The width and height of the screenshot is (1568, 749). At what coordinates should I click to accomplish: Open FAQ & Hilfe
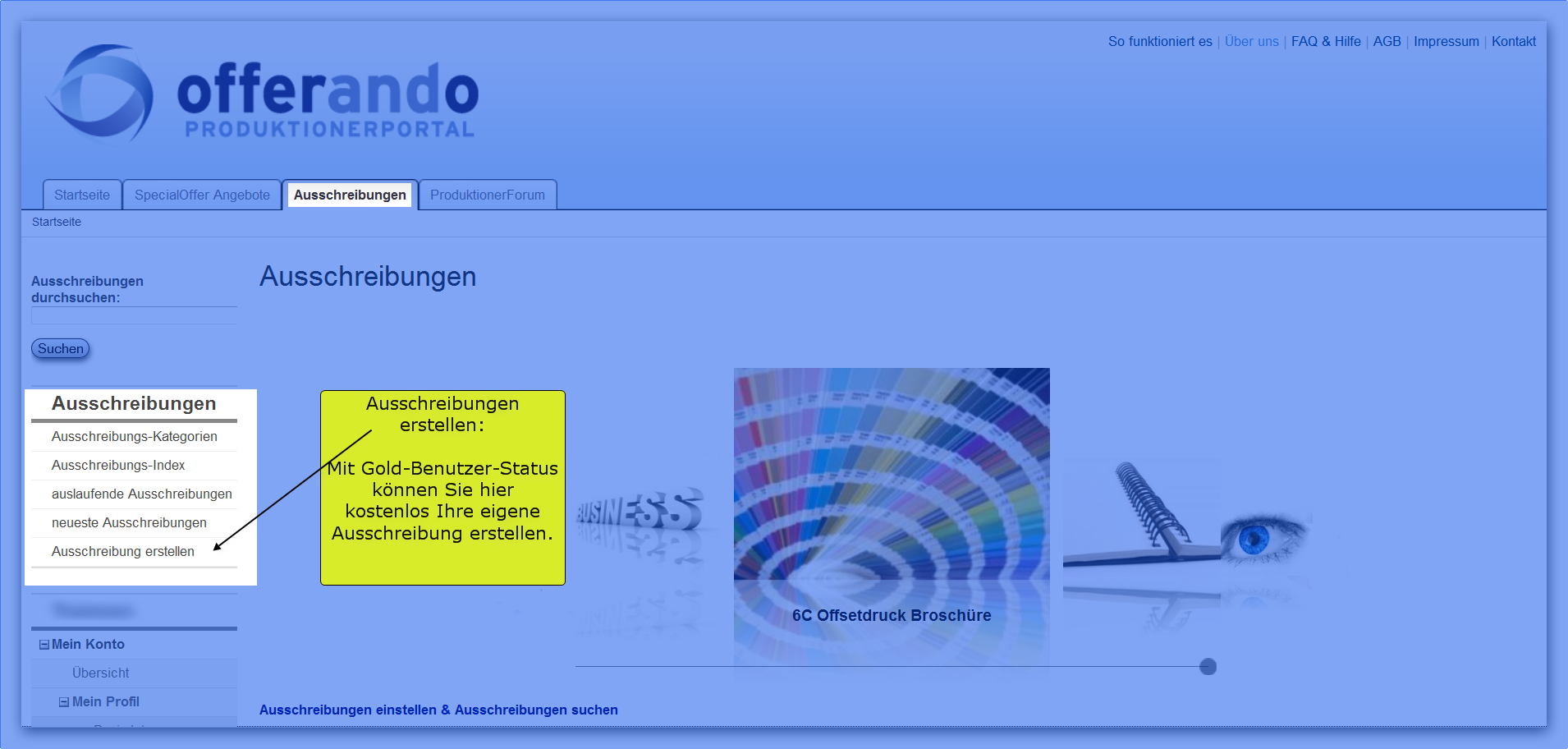[1326, 41]
